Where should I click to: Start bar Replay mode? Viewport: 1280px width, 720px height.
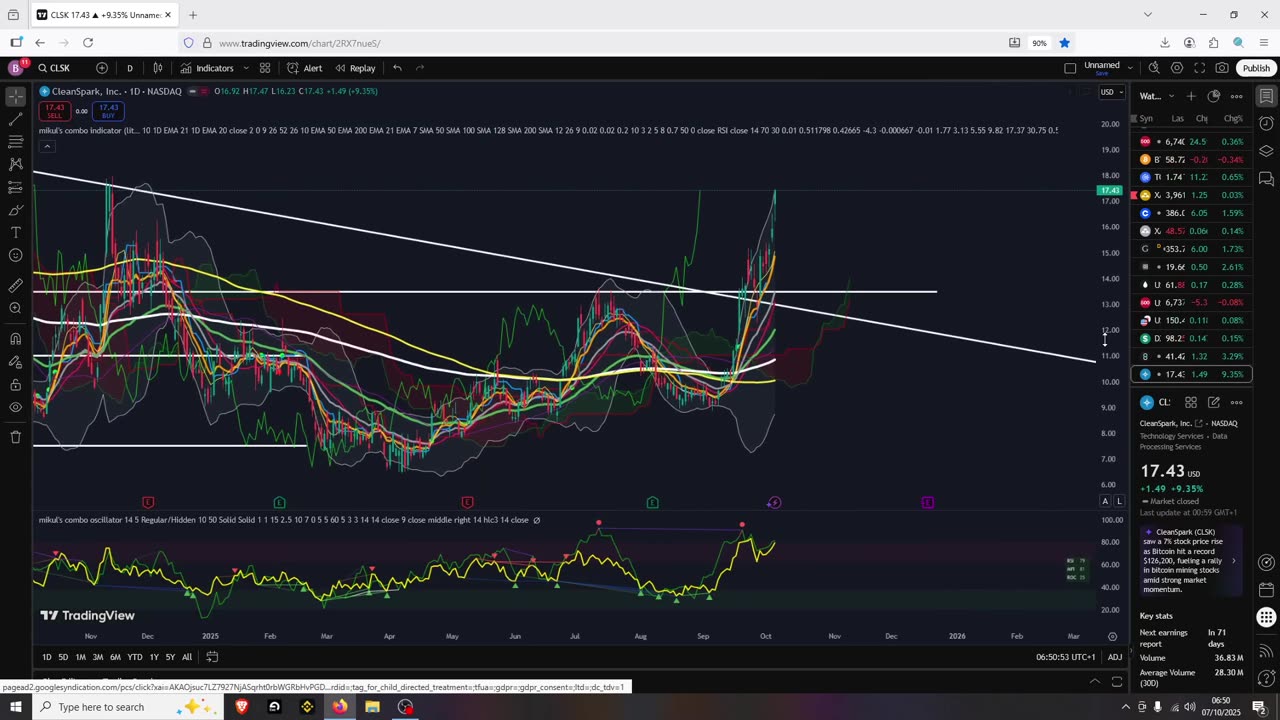point(355,68)
